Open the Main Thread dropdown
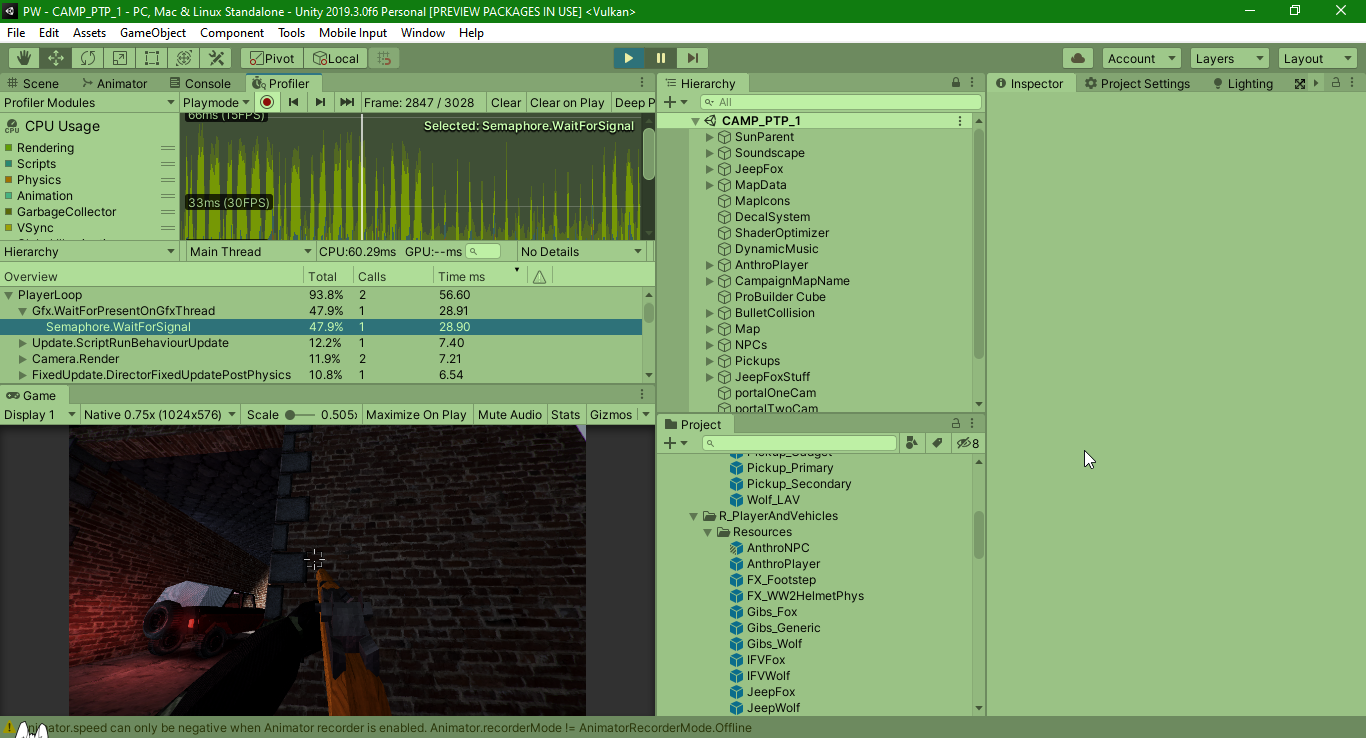Screen dimensions: 1366x738 pyautogui.click(x=250, y=251)
